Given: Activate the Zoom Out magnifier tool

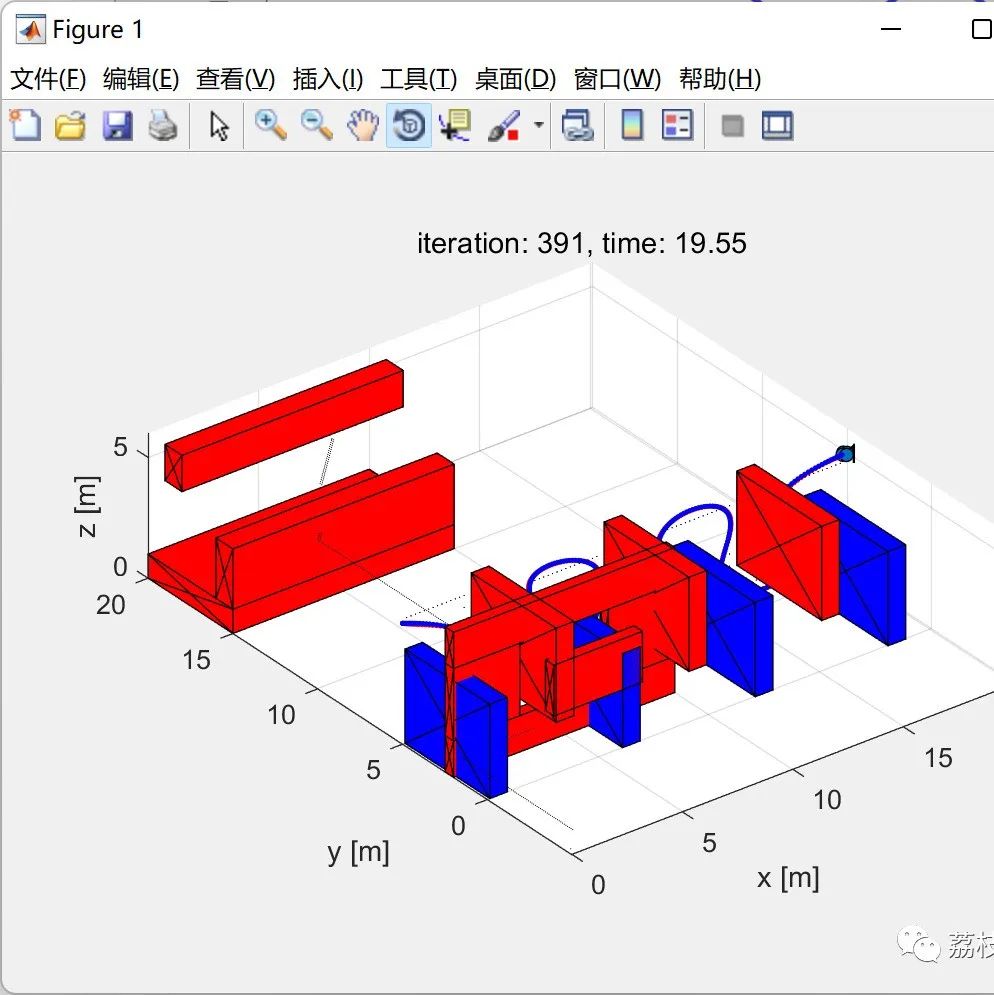Looking at the screenshot, I should coord(317,125).
